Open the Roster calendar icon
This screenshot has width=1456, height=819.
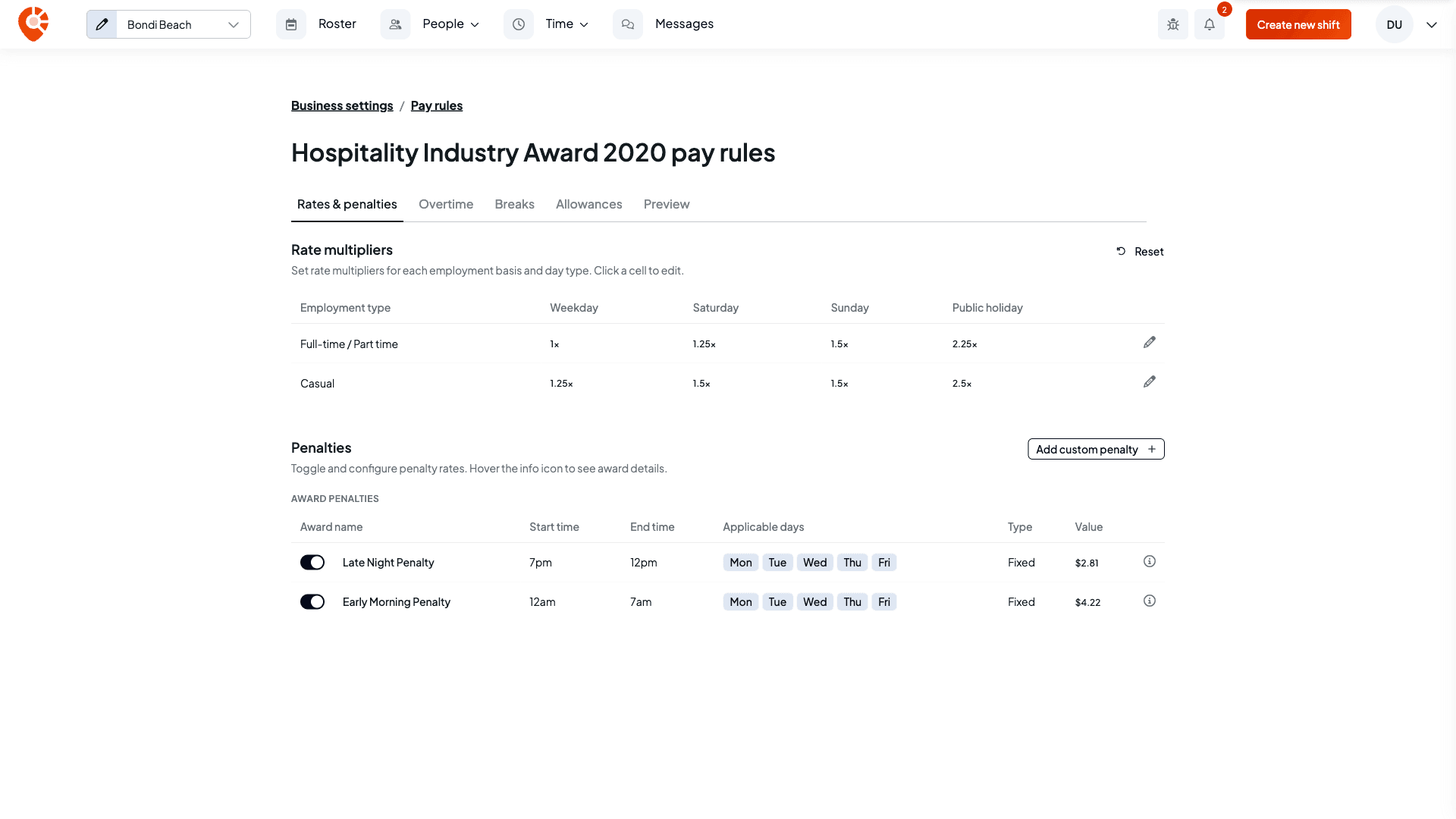coord(291,24)
